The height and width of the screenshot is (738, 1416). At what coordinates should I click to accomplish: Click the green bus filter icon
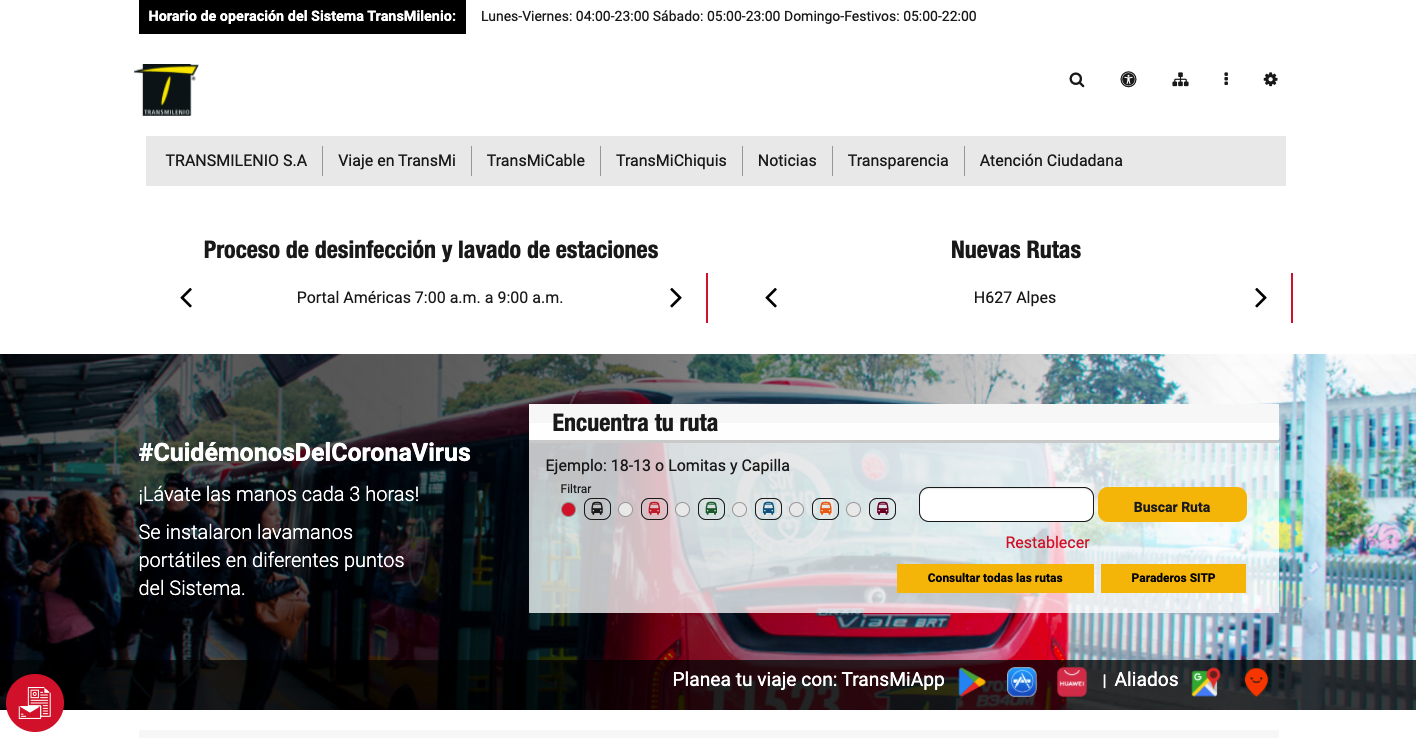[x=711, y=509]
